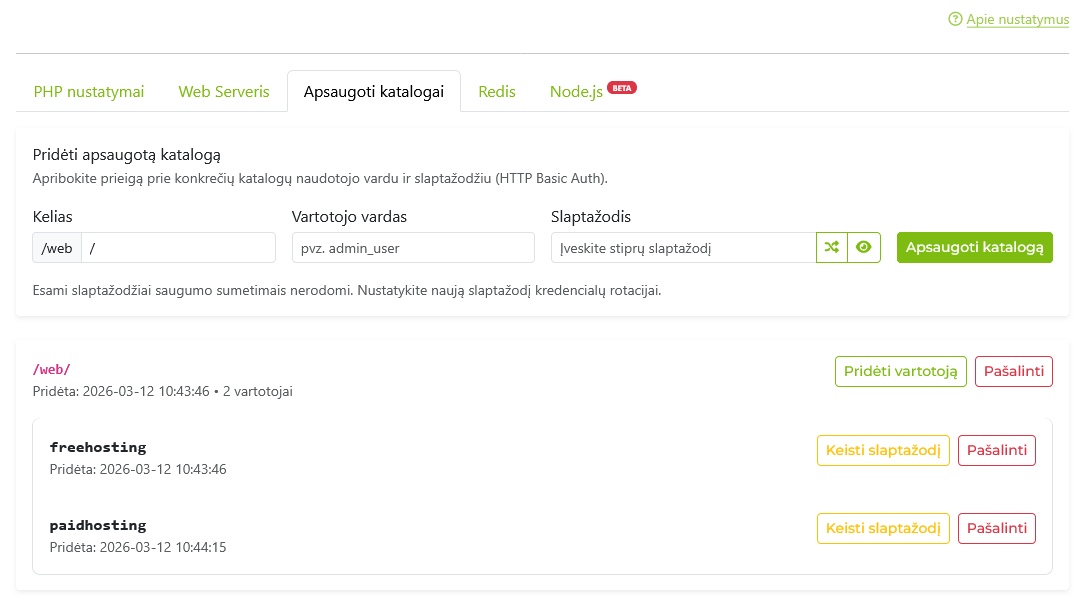Image resolution: width=1081 pixels, height=606 pixels.
Task: Toggle password visibility with the eye icon
Action: [x=864, y=248]
